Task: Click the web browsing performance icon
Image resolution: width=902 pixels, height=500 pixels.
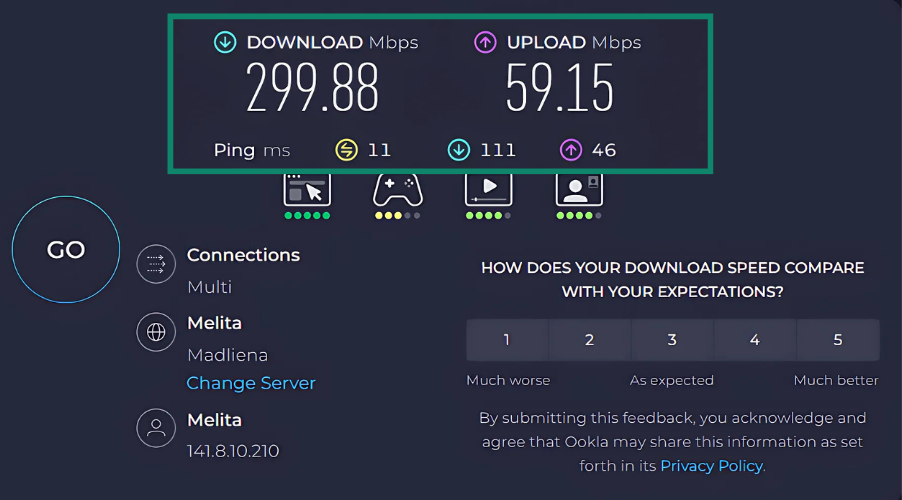Action: [x=307, y=189]
